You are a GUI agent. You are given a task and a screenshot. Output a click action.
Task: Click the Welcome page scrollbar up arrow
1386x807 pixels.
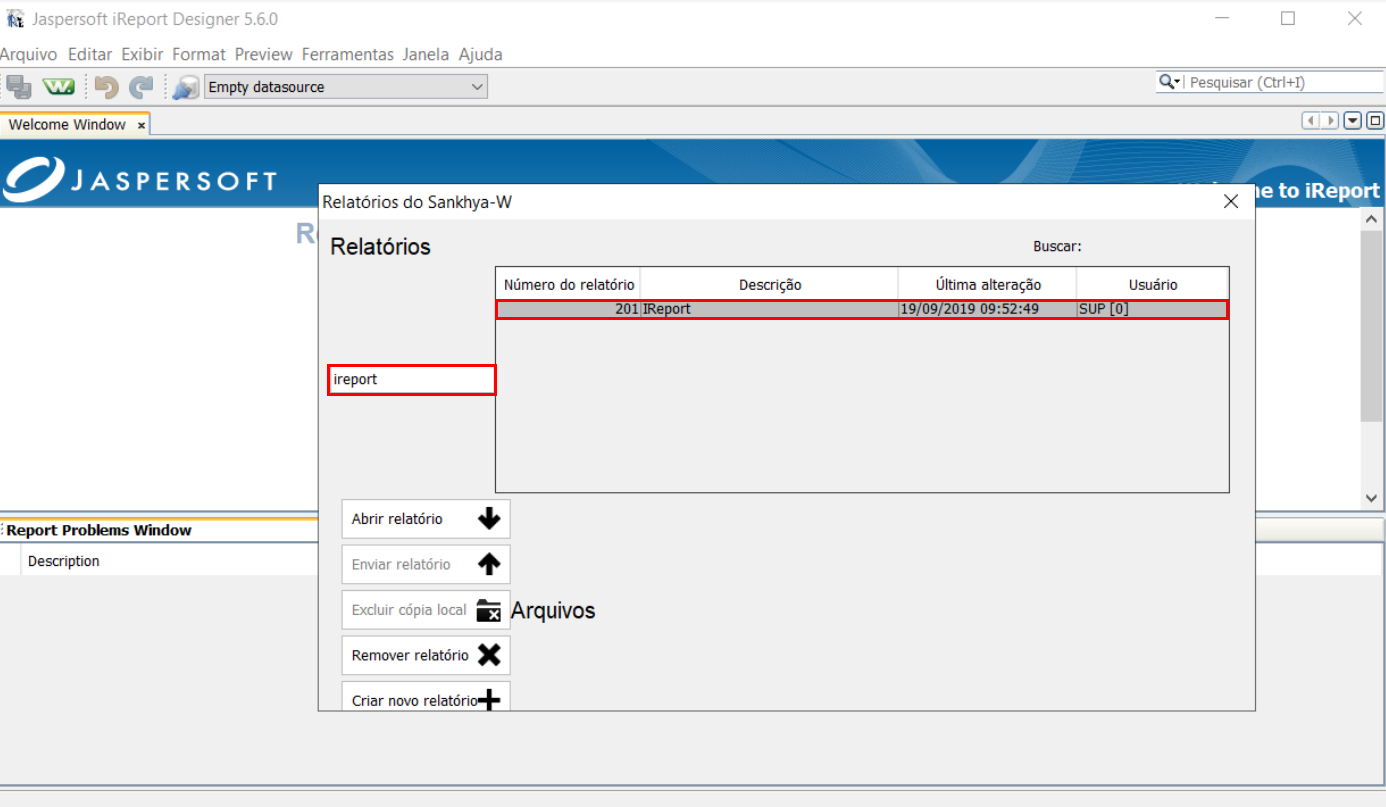point(1372,218)
